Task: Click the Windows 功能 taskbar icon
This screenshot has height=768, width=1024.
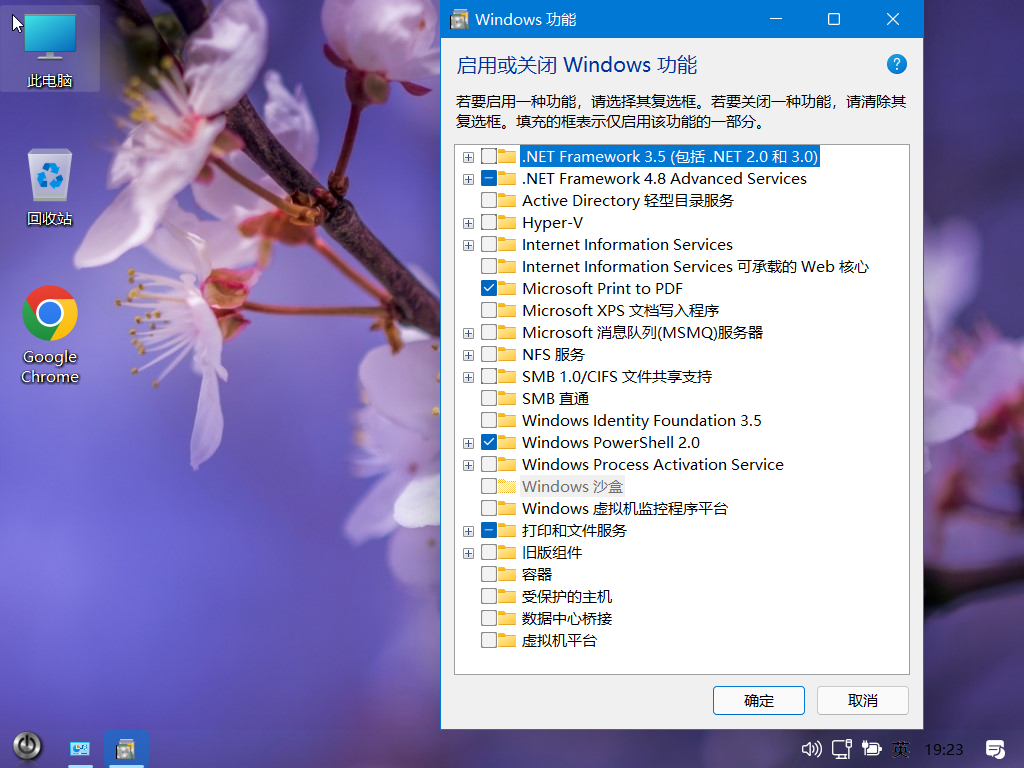Action: click(125, 748)
